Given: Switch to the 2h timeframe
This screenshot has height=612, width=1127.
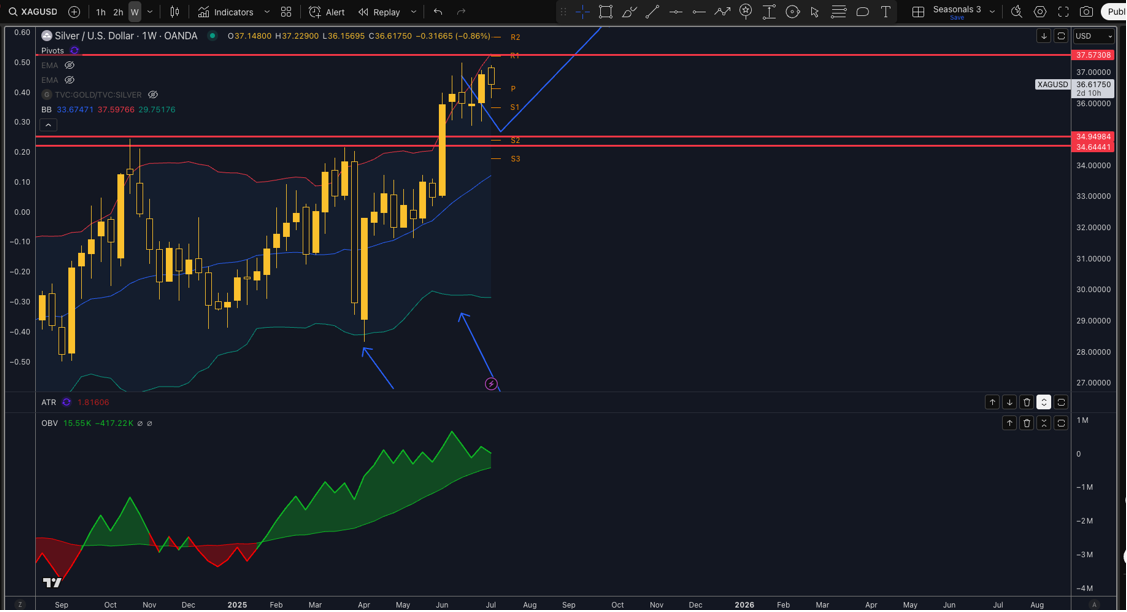Looking at the screenshot, I should pos(118,12).
